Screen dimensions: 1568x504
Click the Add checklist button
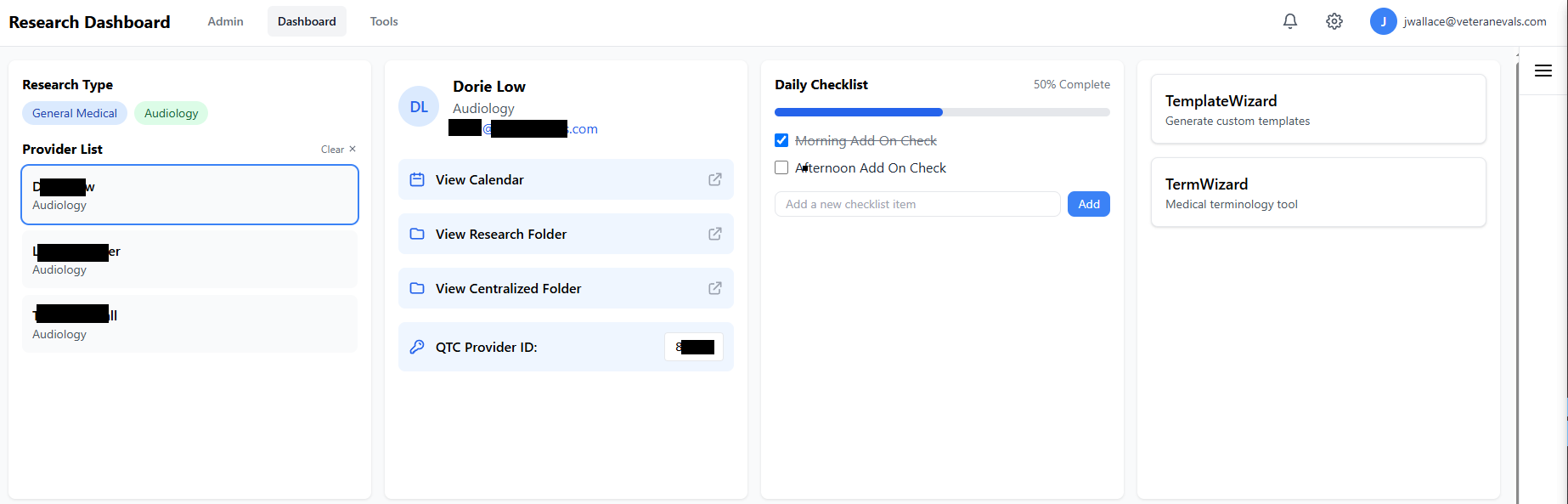[x=1088, y=204]
